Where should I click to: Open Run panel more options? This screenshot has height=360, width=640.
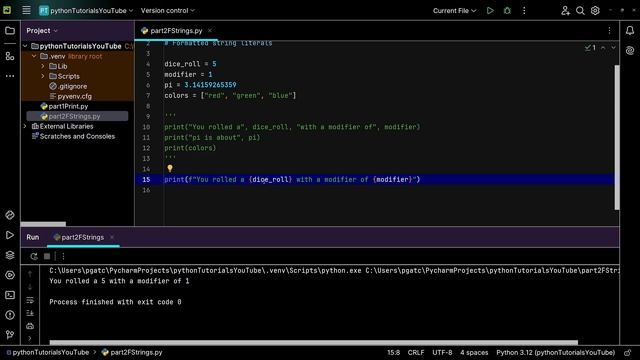63,256
